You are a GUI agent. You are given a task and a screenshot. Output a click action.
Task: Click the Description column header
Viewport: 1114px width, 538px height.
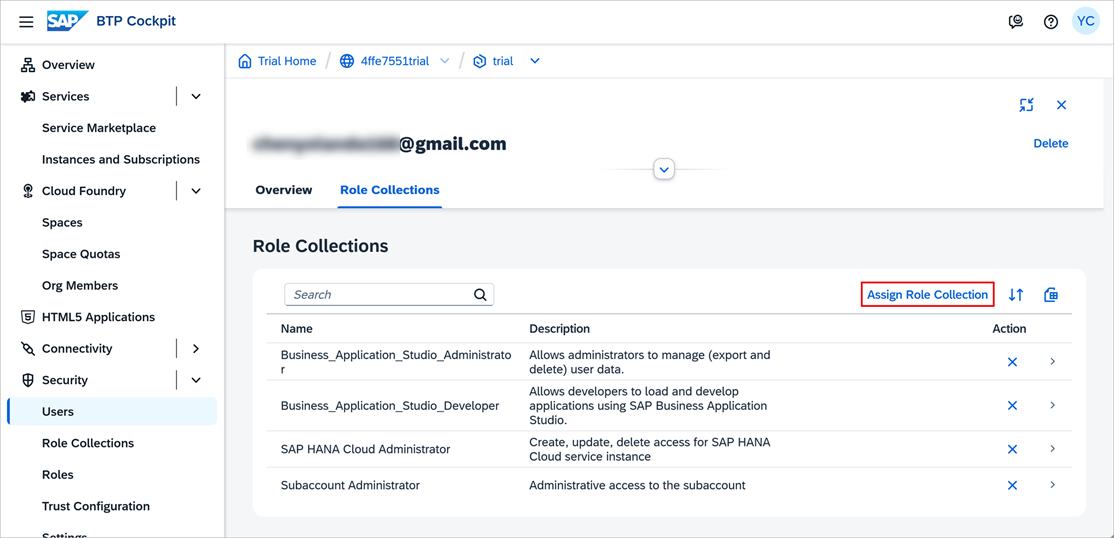tap(560, 329)
